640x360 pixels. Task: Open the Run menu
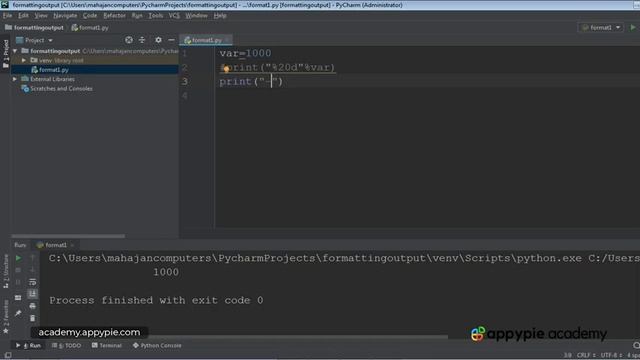click(137, 16)
